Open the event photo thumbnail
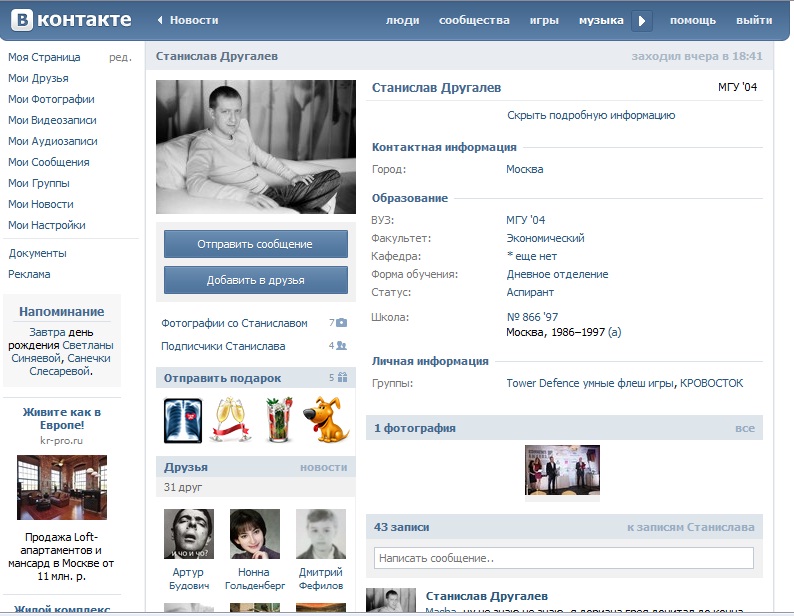Image resolution: width=794 pixels, height=616 pixels. click(x=562, y=470)
